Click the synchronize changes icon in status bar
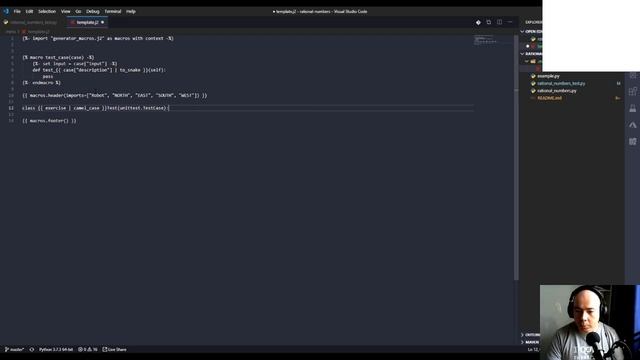 click(x=32, y=350)
